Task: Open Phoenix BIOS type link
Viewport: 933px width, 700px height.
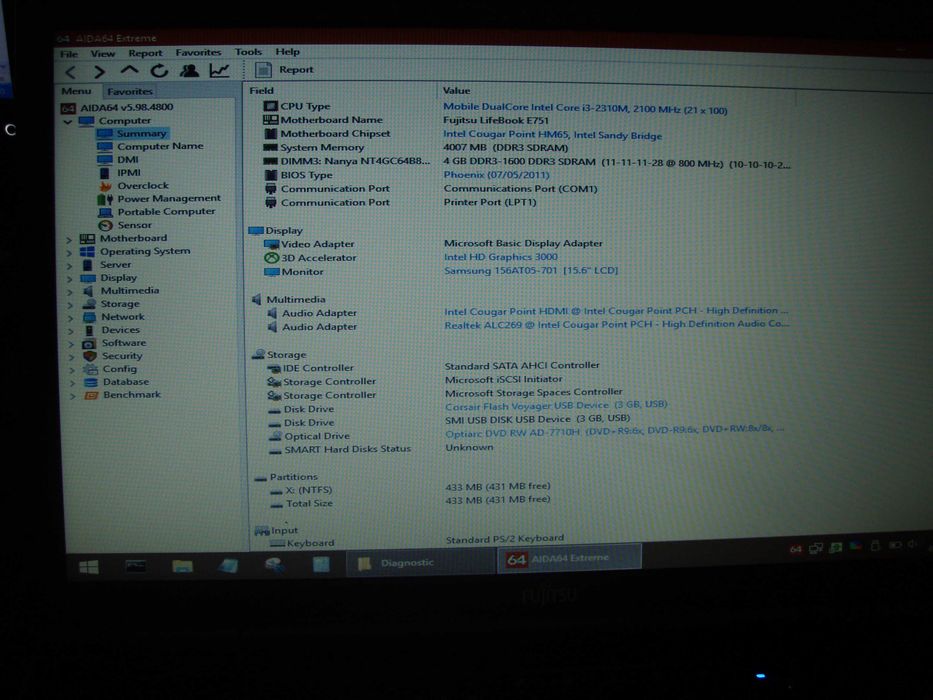Action: point(496,175)
